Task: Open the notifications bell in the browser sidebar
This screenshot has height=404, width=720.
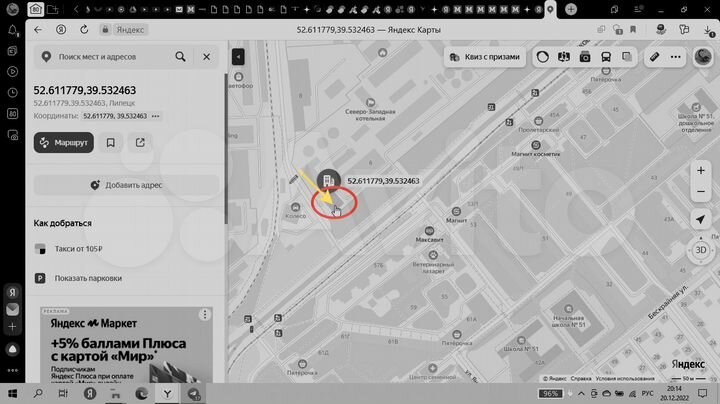Action: pos(13,30)
